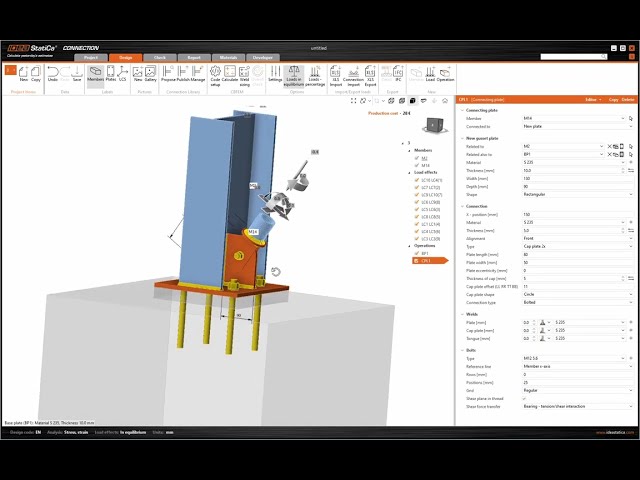640x480 pixels.
Task: Click the search box in title bar
Action: click(x=573, y=57)
